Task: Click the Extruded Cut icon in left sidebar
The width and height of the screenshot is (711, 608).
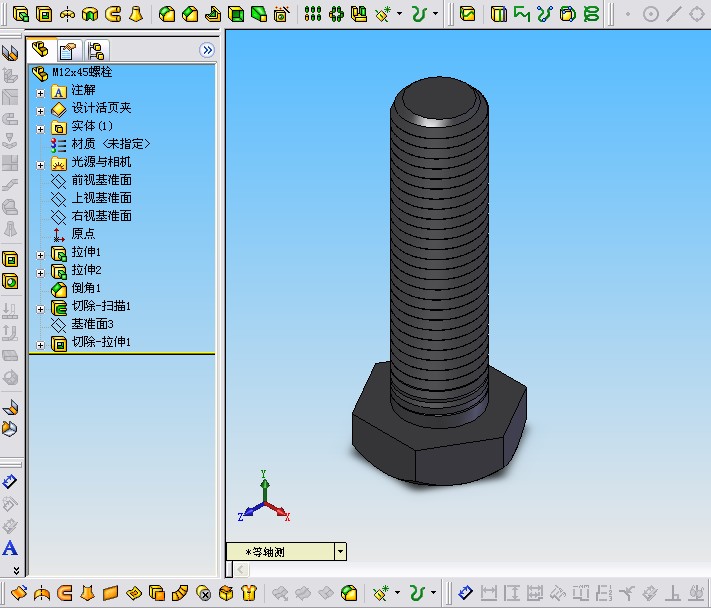Action: point(10,260)
